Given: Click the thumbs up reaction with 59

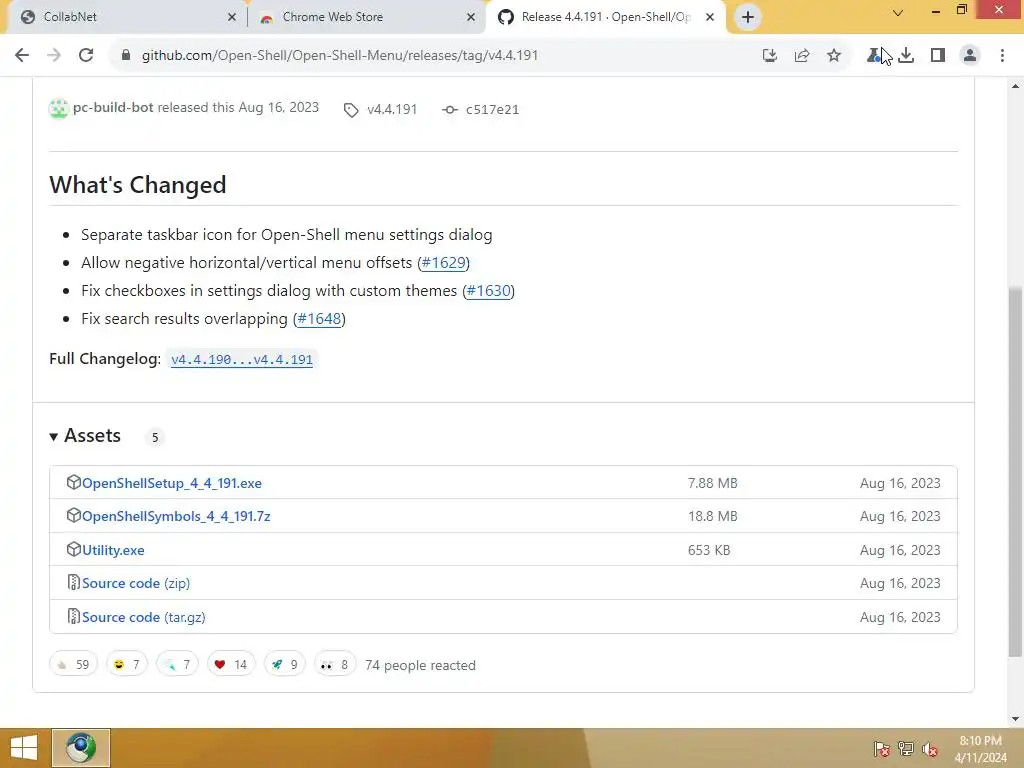Looking at the screenshot, I should coord(73,664).
